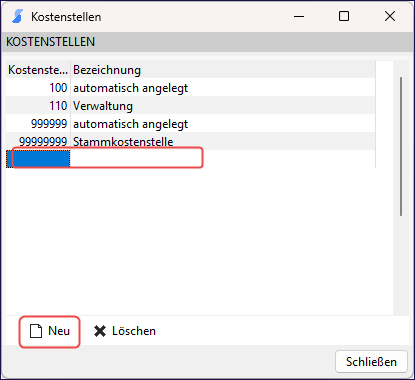Image resolution: width=415 pixels, height=380 pixels.
Task: Select cost center number 110
Action: coord(58,106)
